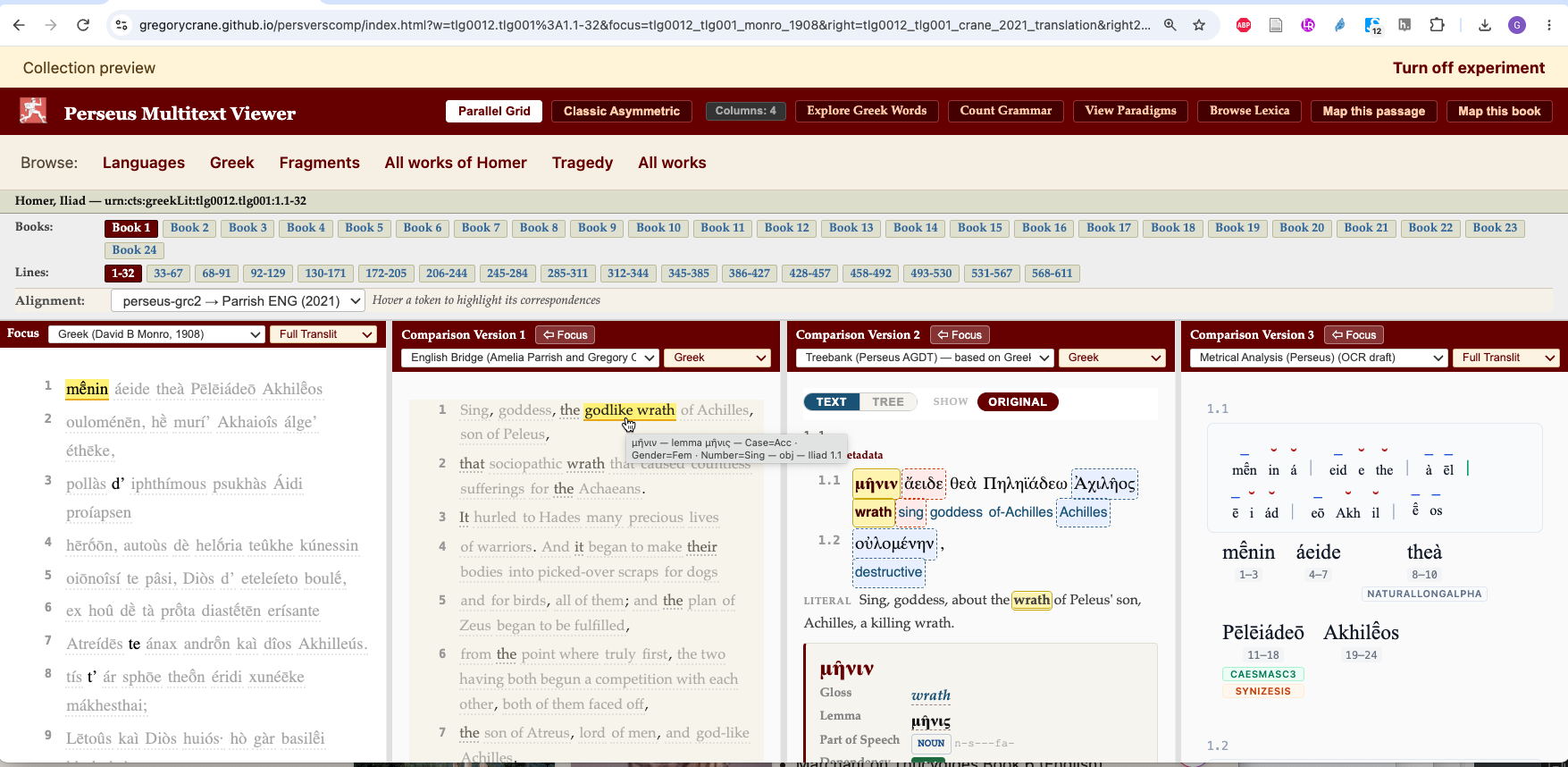Click the AdBlock extension icon

[x=1244, y=25]
